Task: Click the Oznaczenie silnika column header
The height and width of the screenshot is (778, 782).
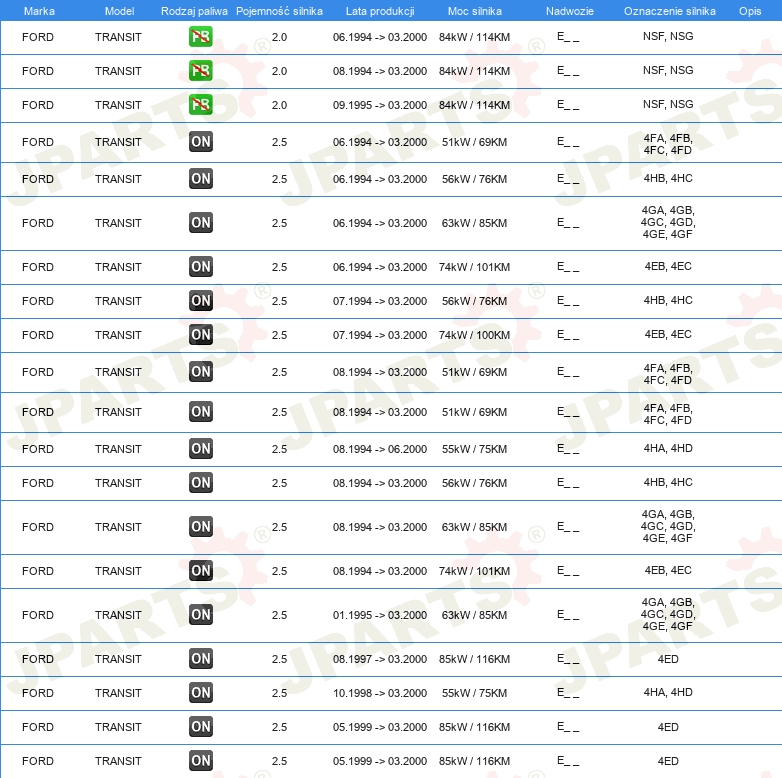Action: [x=669, y=11]
